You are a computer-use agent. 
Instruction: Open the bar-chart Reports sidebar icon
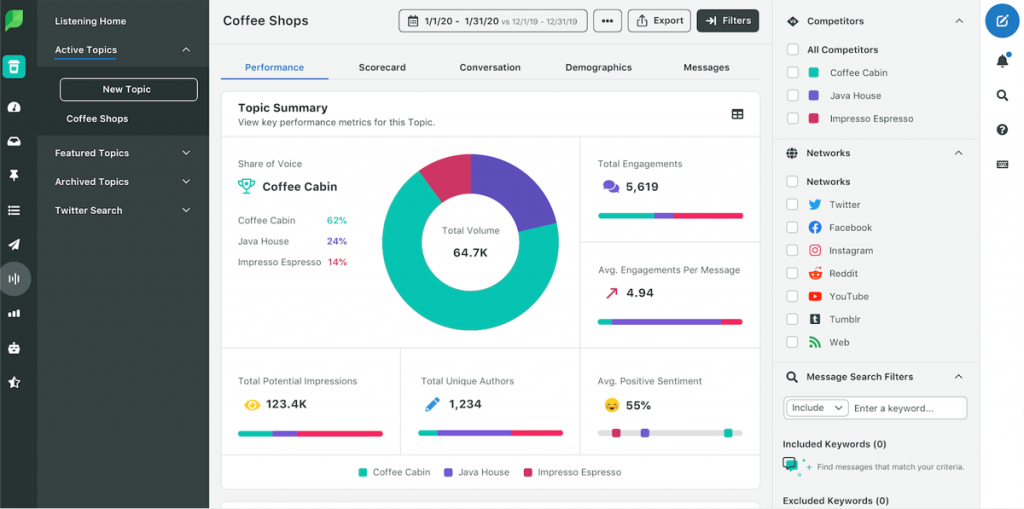pos(14,313)
